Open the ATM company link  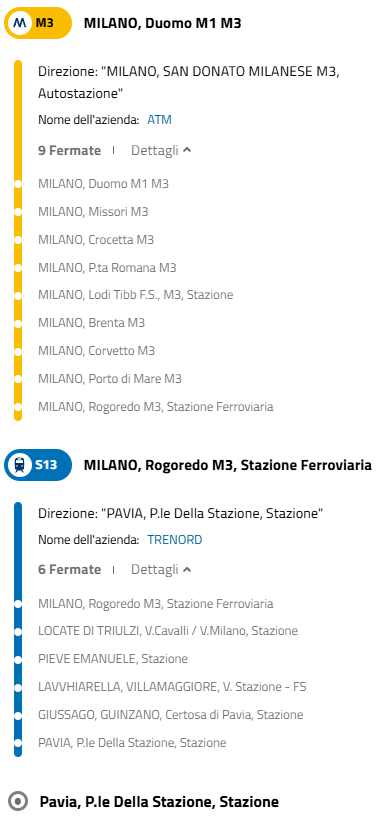click(160, 120)
